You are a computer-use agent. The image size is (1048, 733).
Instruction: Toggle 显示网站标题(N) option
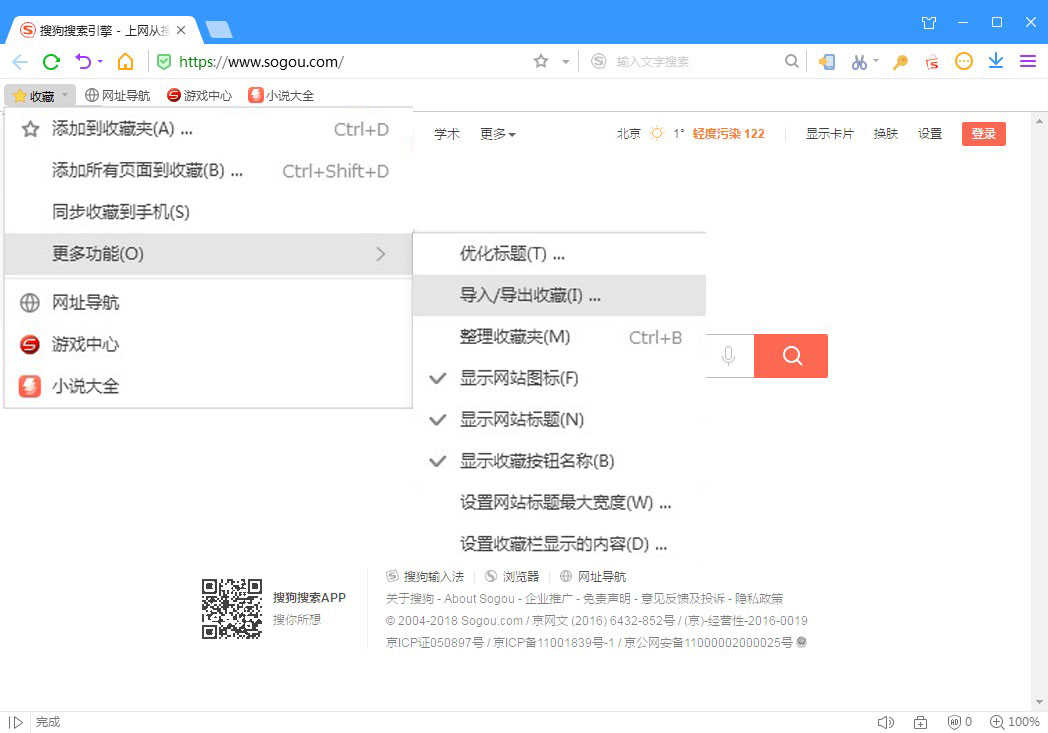point(559,420)
